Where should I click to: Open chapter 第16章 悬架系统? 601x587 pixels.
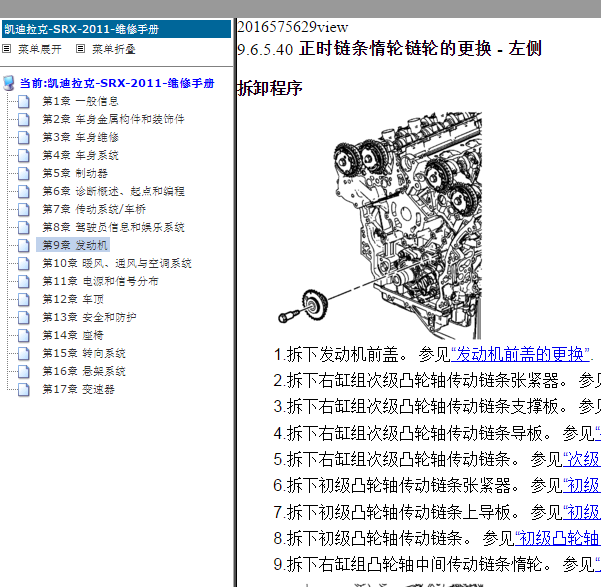click(84, 372)
